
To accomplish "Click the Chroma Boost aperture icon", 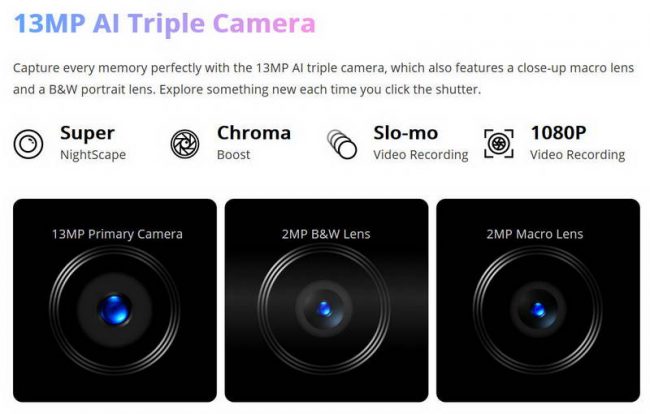I will [185, 144].
